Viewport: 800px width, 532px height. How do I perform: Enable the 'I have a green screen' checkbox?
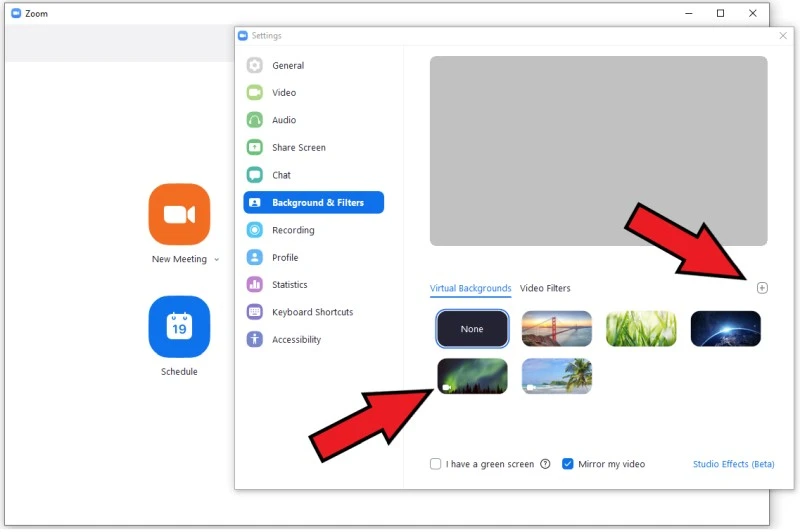(435, 464)
